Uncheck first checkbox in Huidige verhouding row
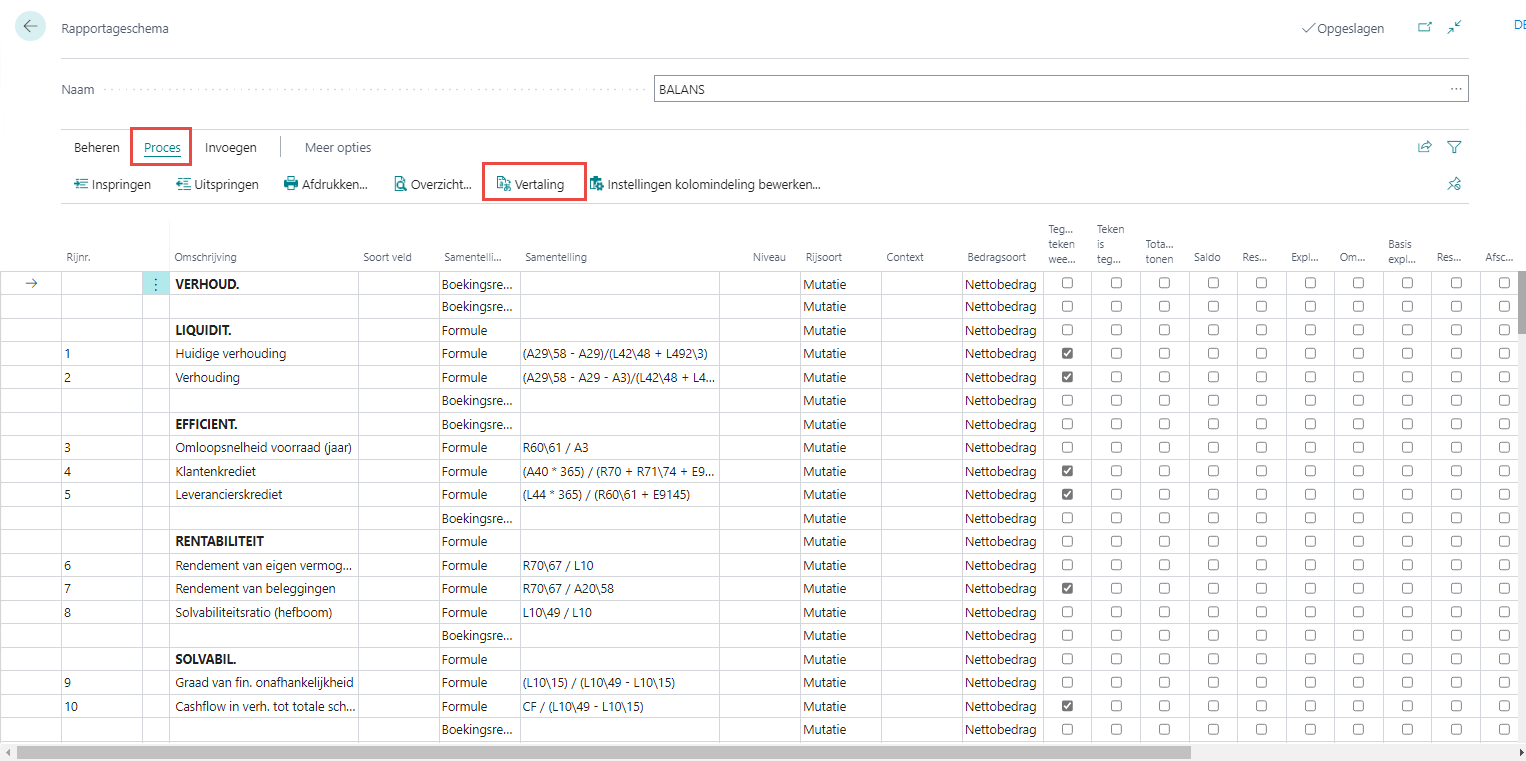 point(1067,353)
